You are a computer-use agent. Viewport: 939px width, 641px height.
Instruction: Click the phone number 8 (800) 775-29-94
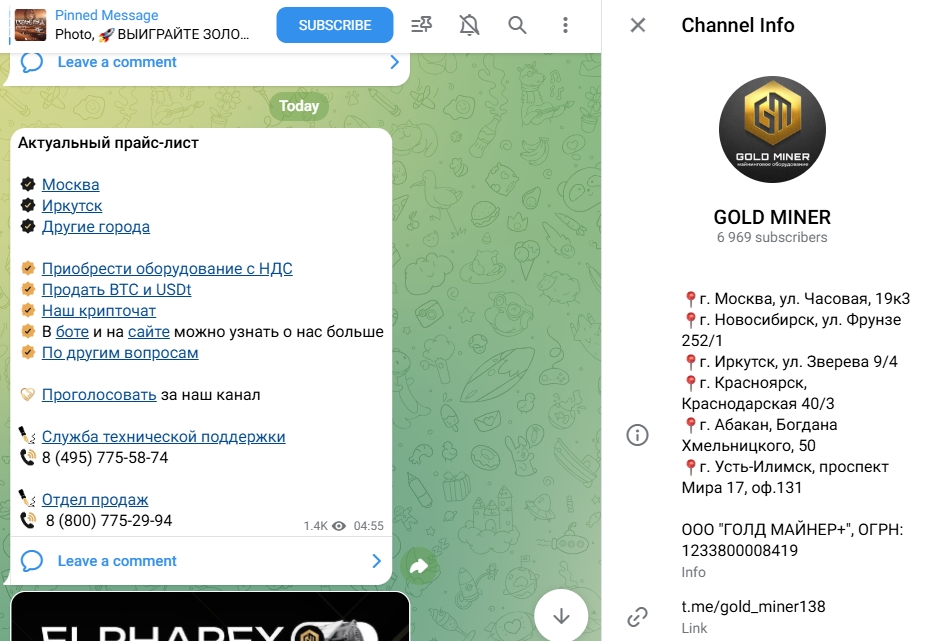109,521
